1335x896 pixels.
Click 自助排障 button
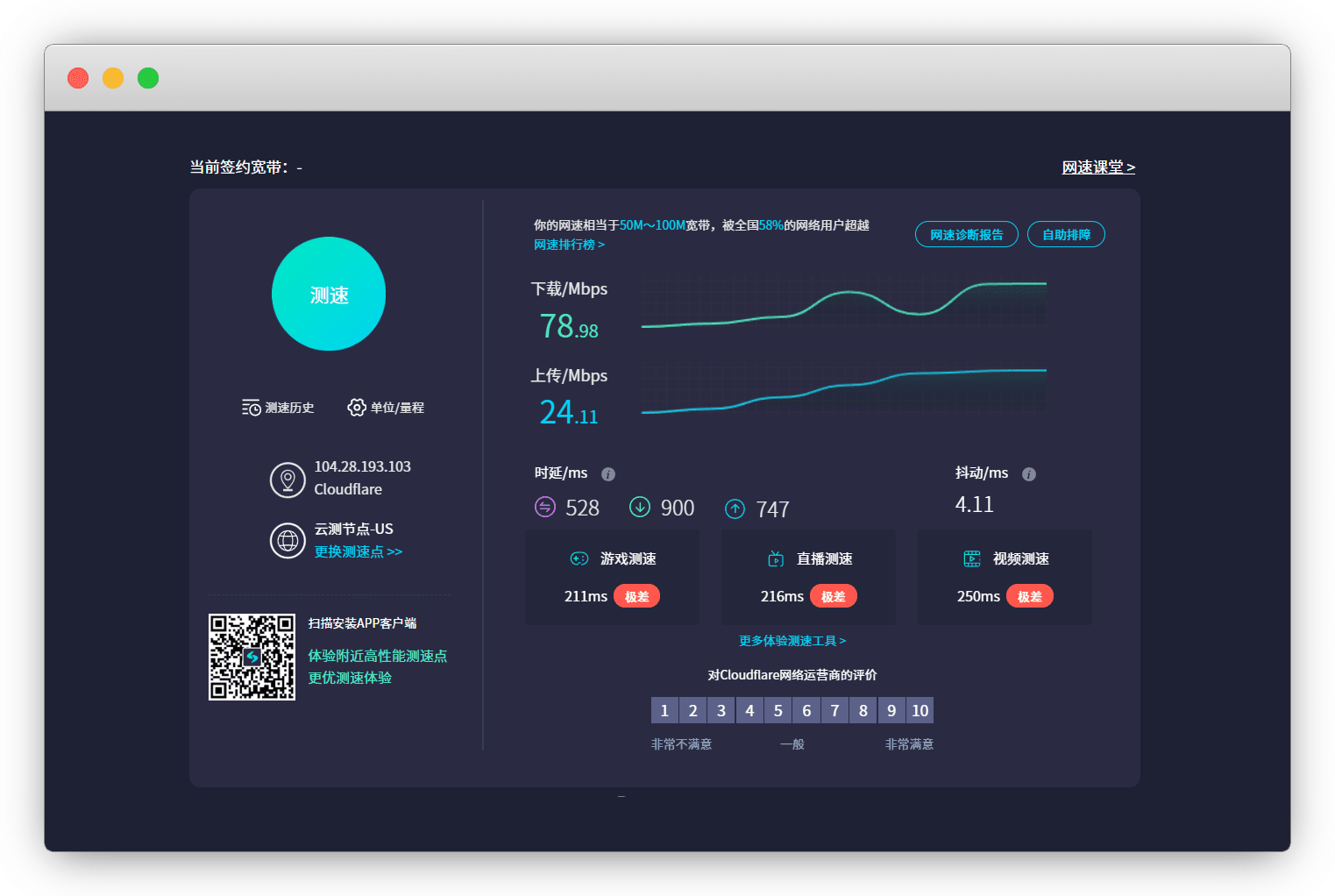[1066, 234]
